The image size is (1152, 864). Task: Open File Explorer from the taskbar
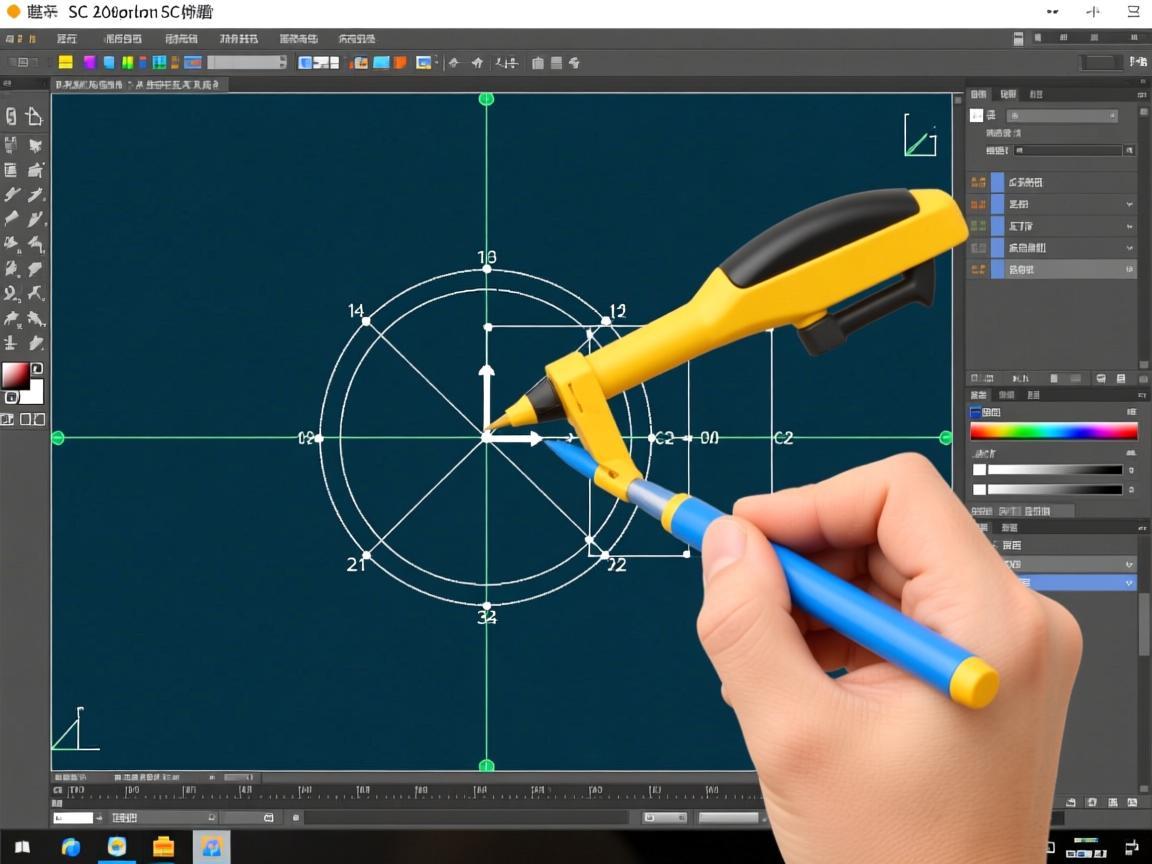pyautogui.click(x=163, y=847)
